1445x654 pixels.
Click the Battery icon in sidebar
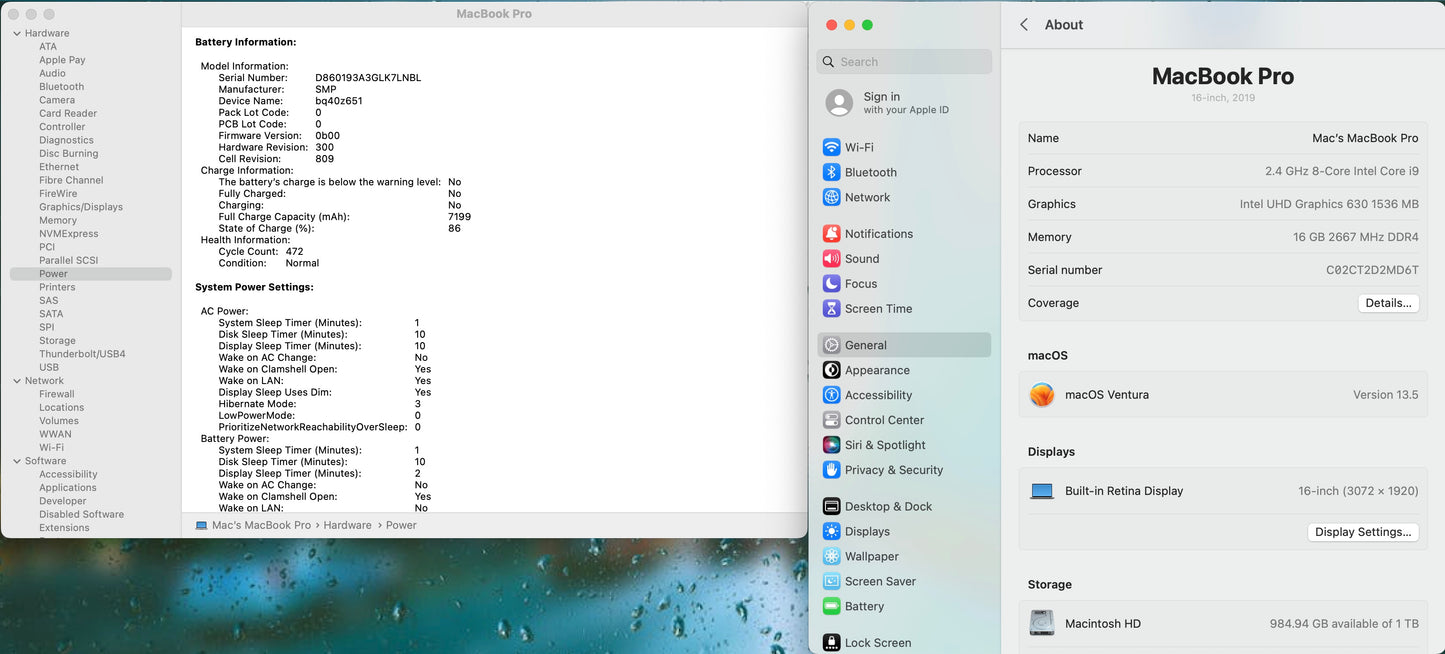[831, 606]
